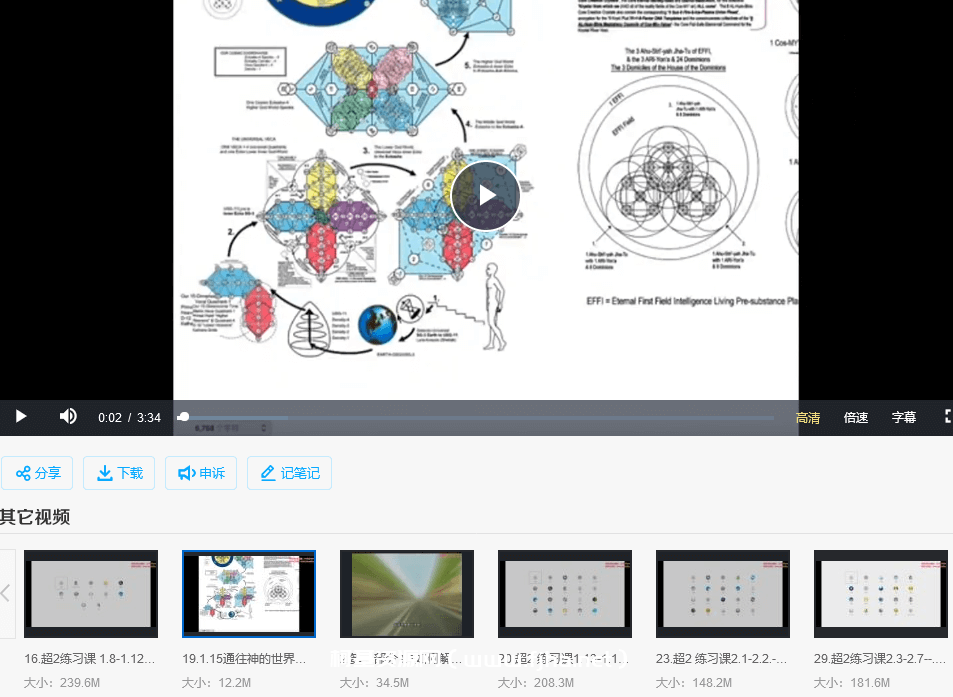Click size label 大小: 12.2M

click(x=216, y=683)
